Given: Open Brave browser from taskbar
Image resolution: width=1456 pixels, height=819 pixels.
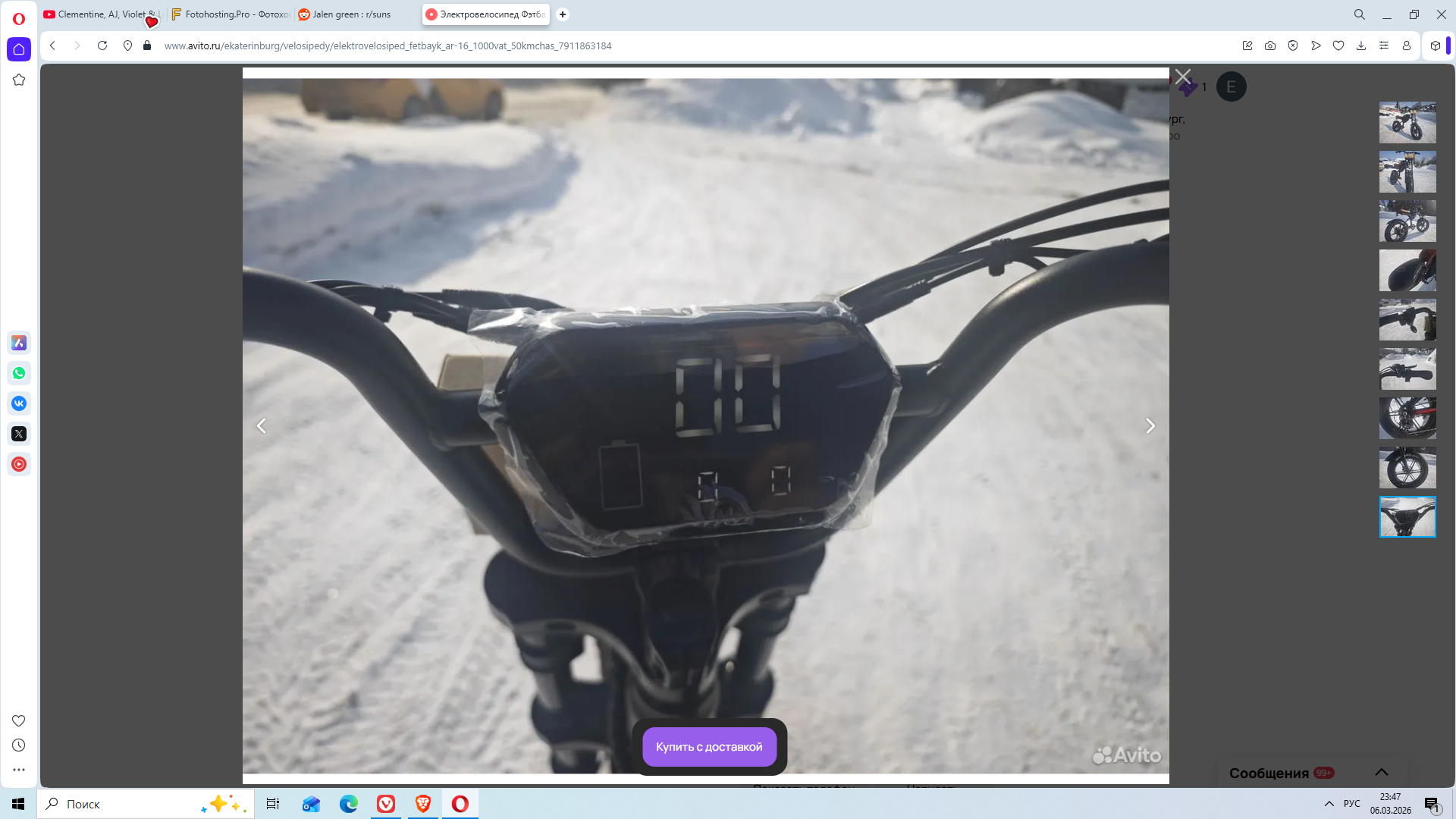Looking at the screenshot, I should tap(423, 804).
